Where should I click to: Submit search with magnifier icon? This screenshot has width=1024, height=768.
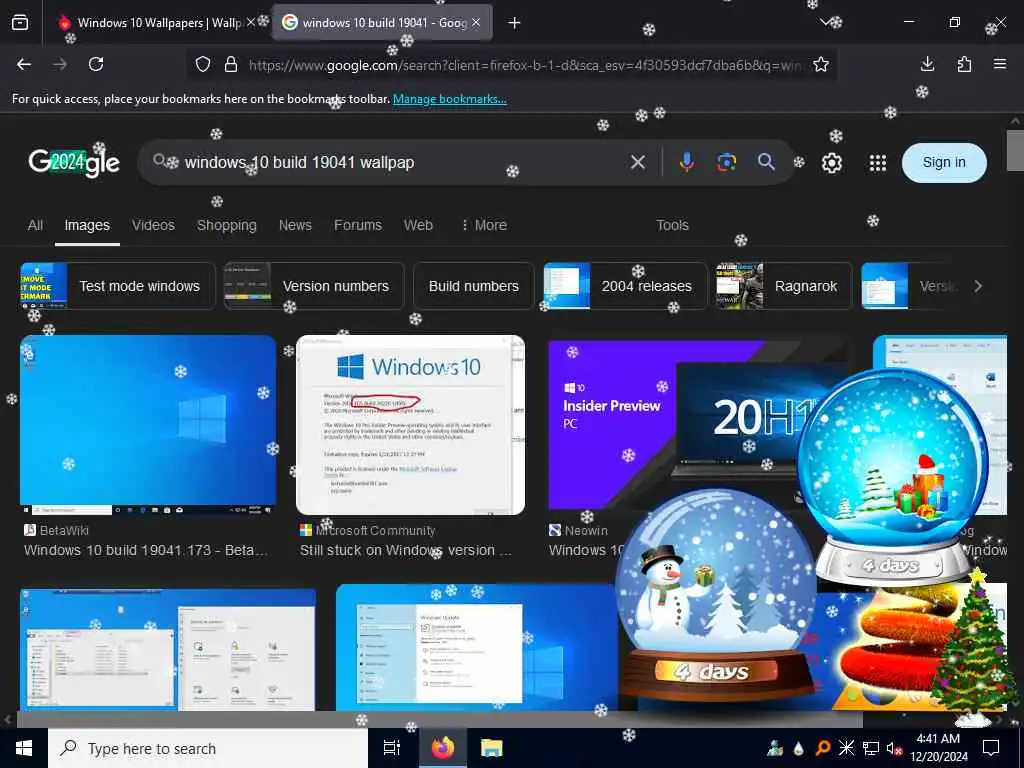coord(766,162)
